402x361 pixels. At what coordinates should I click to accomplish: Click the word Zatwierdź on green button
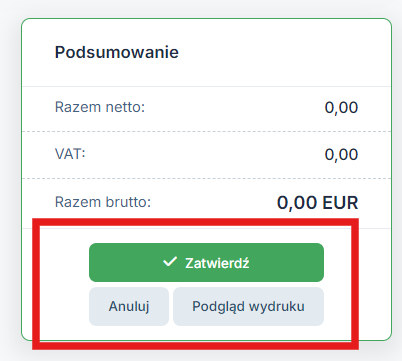point(217,263)
